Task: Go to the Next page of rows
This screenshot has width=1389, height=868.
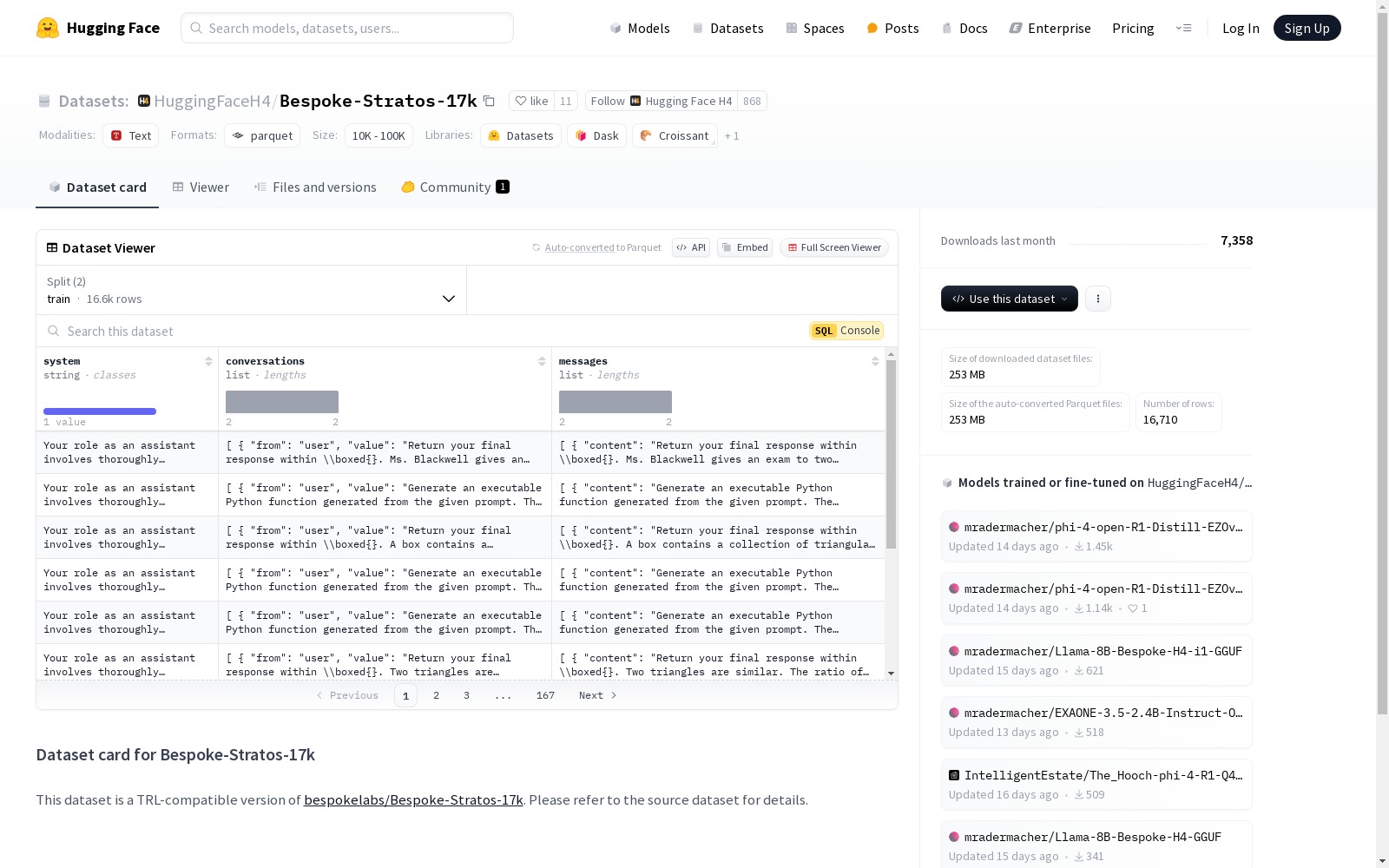Action: coord(598,695)
